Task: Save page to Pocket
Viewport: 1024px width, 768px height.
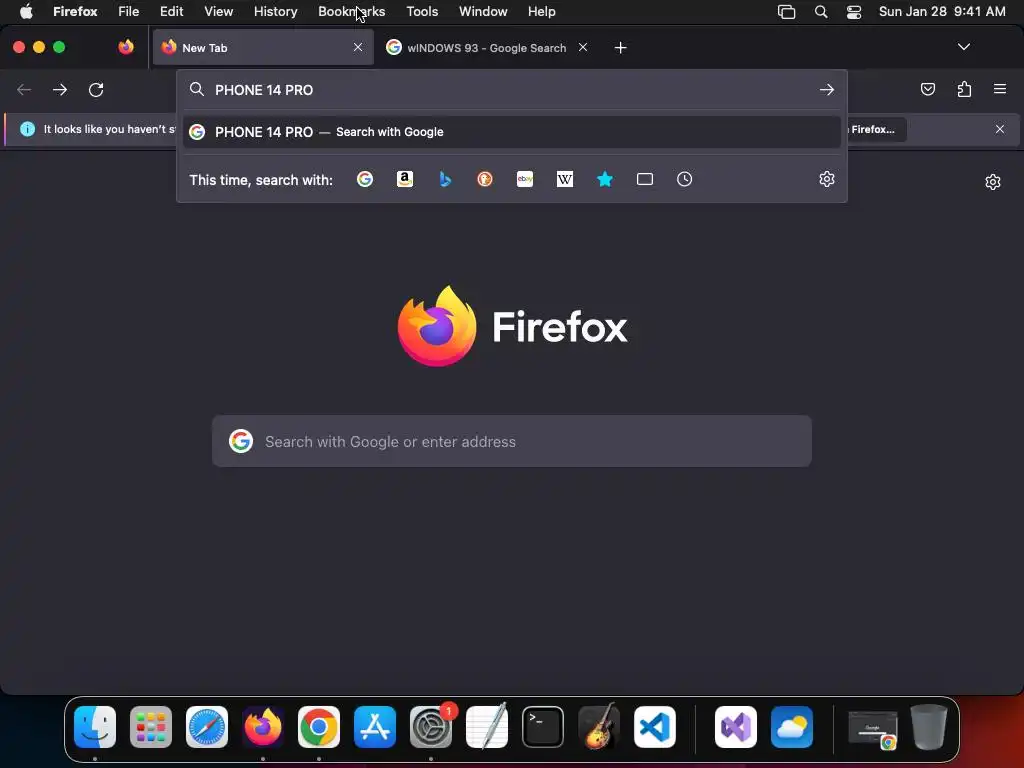Action: (x=928, y=89)
